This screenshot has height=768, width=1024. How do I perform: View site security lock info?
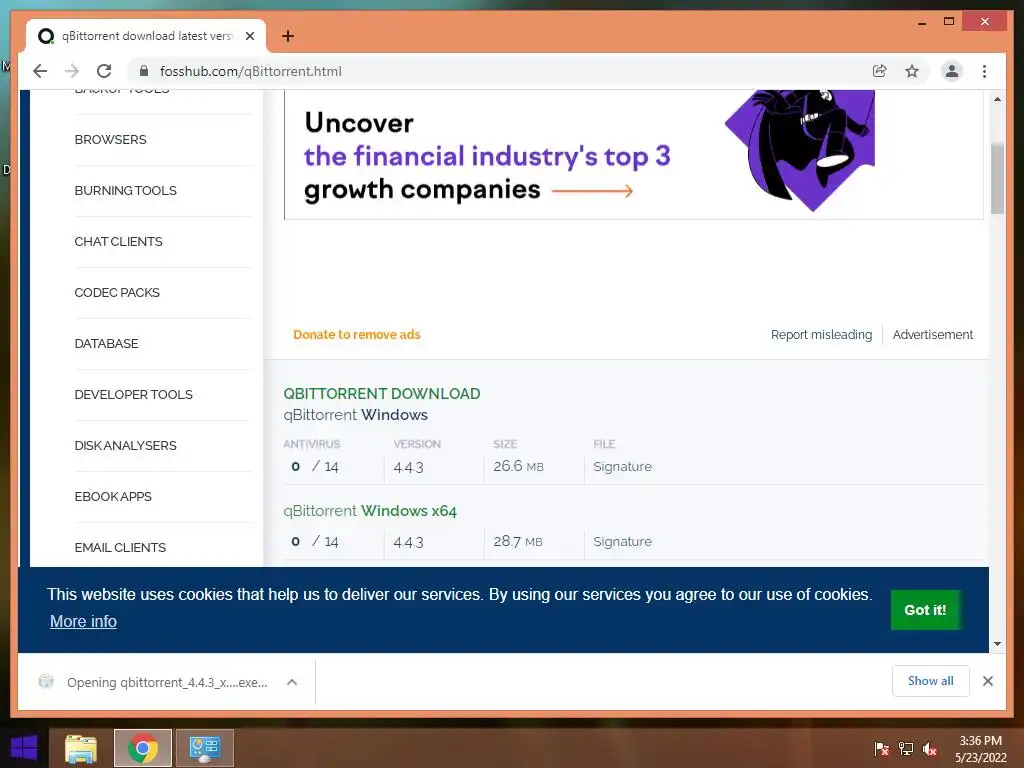(x=144, y=71)
